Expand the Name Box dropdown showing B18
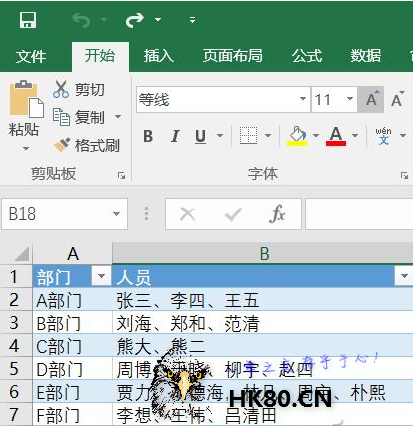Image resolution: width=413 pixels, height=426 pixels. click(x=116, y=214)
